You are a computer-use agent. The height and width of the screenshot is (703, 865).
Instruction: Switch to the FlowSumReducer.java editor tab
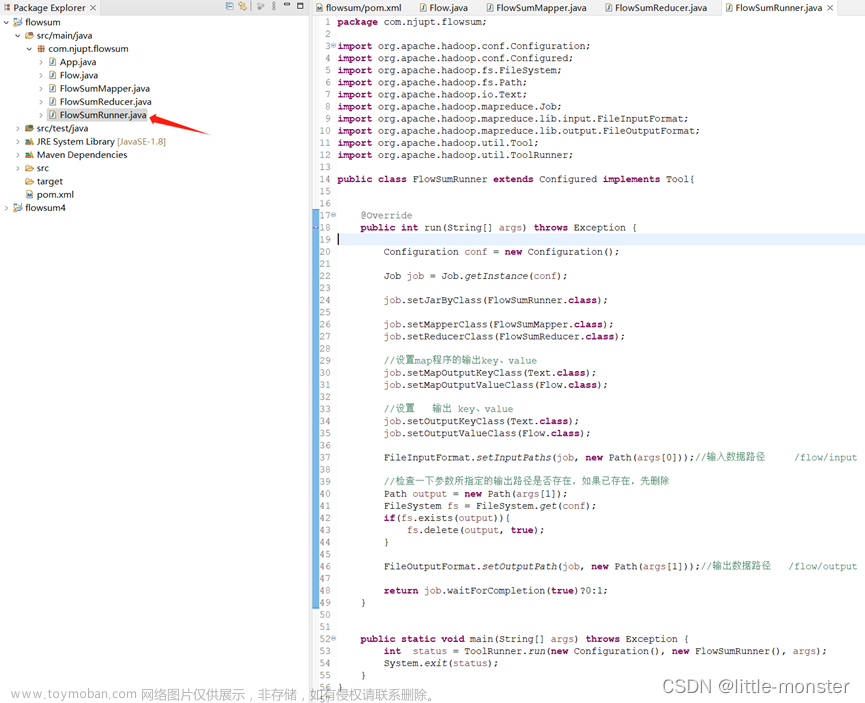pyautogui.click(x=656, y=8)
